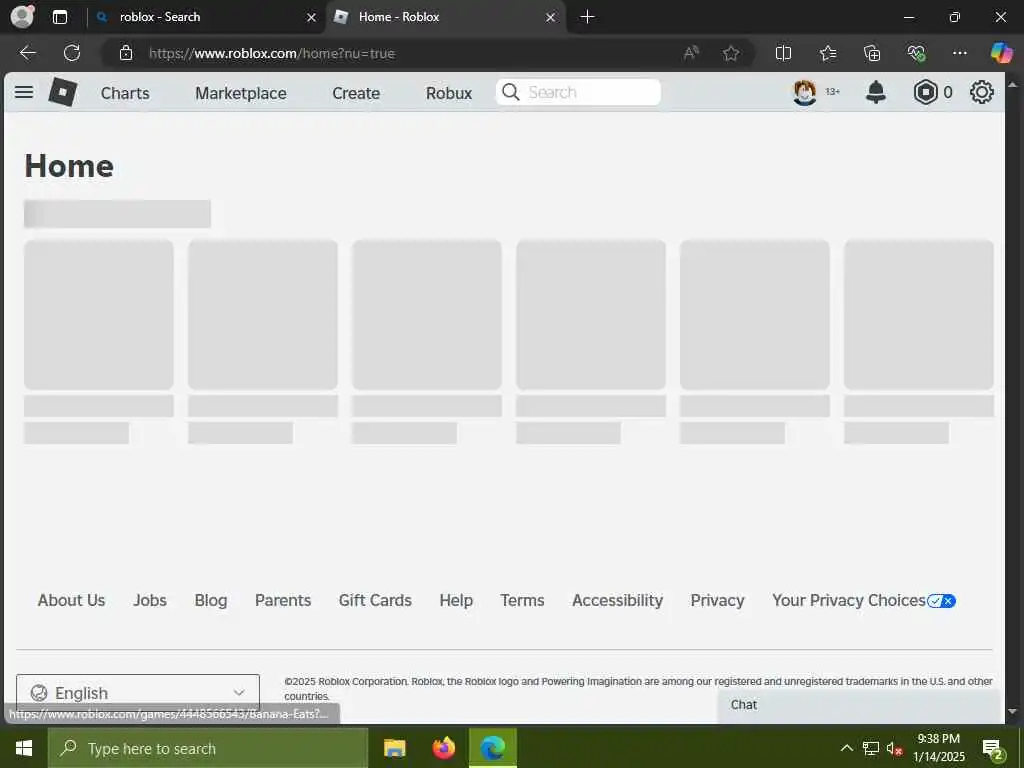Open the Chat panel
1024x768 pixels.
pyautogui.click(x=859, y=706)
